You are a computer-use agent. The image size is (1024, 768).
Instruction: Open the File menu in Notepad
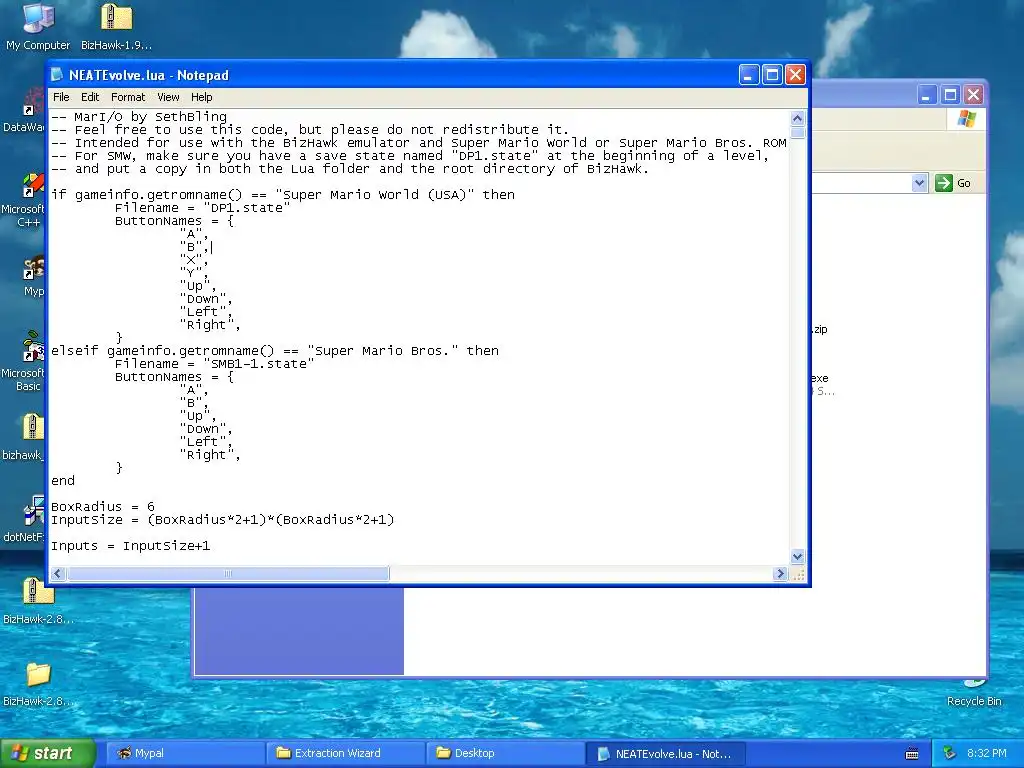[x=61, y=97]
